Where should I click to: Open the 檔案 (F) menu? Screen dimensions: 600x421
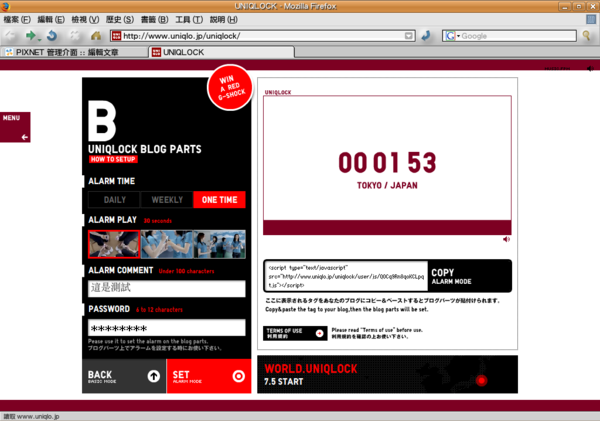(17, 20)
